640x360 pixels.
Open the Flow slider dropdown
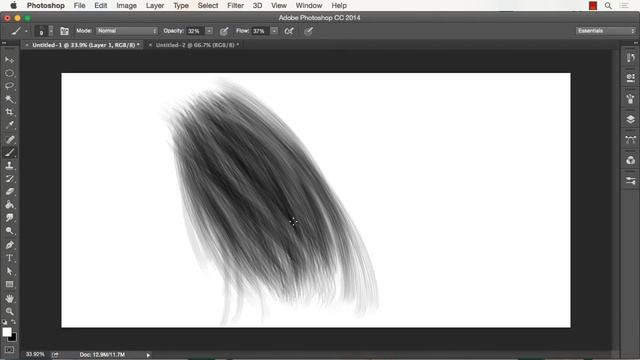click(x=274, y=31)
